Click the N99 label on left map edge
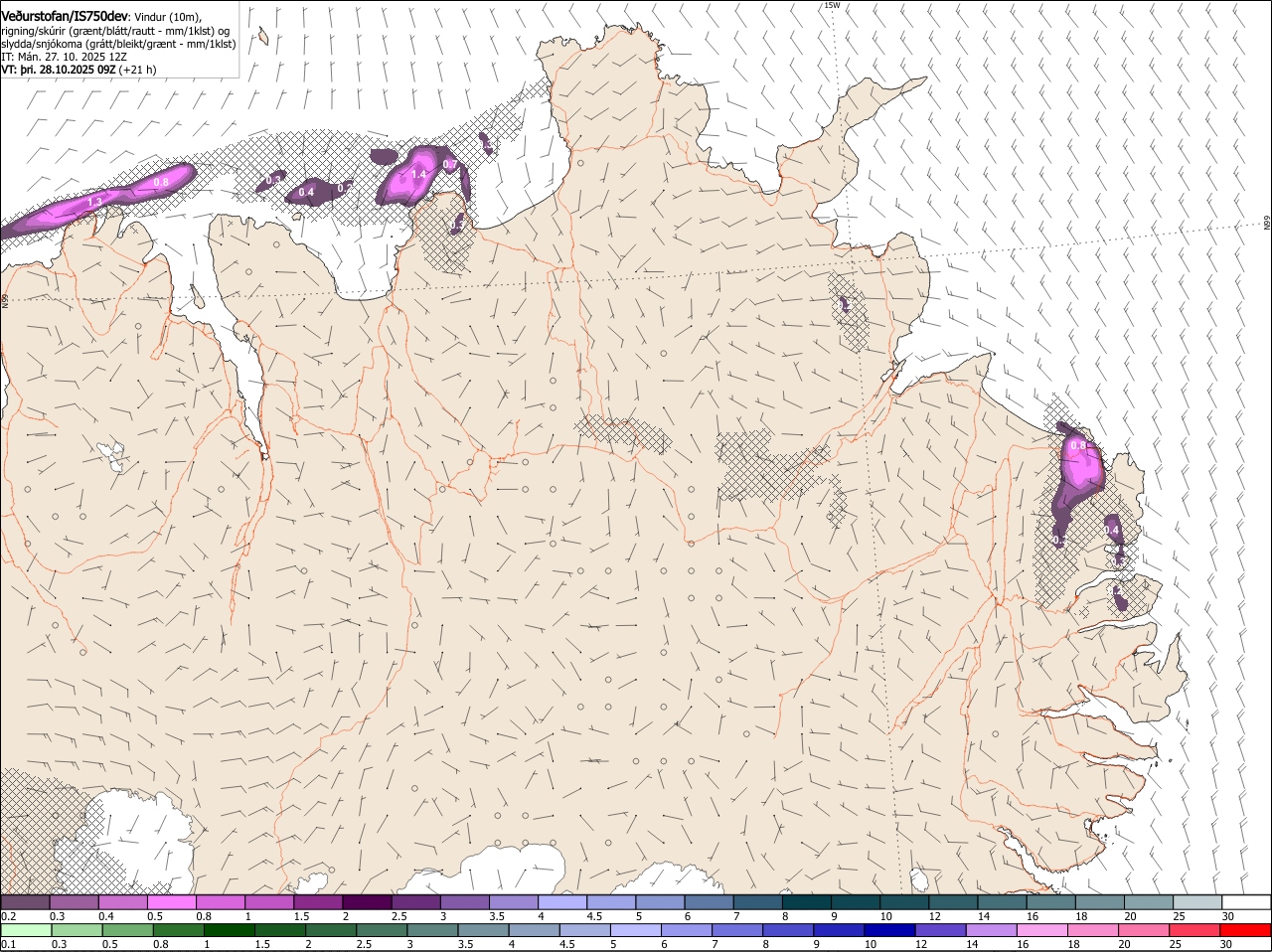 (4, 299)
